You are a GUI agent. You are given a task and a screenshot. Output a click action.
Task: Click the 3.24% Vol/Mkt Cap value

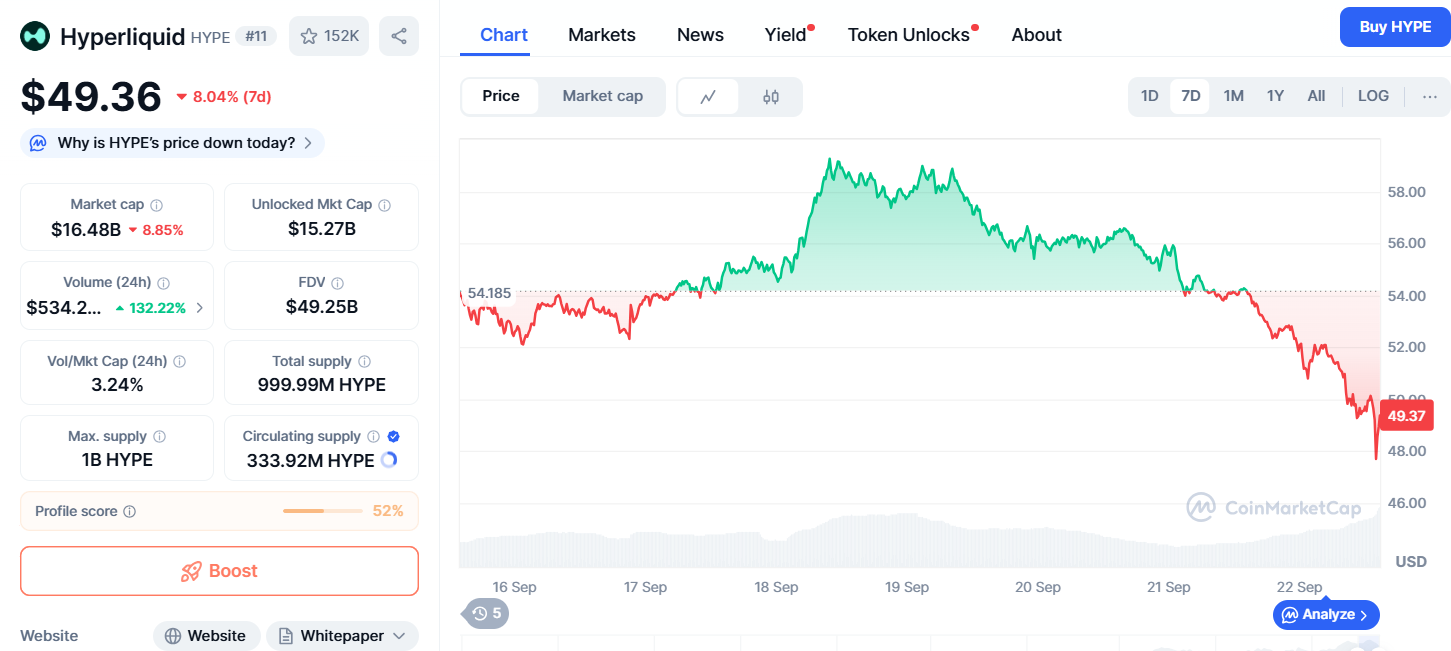click(x=117, y=385)
